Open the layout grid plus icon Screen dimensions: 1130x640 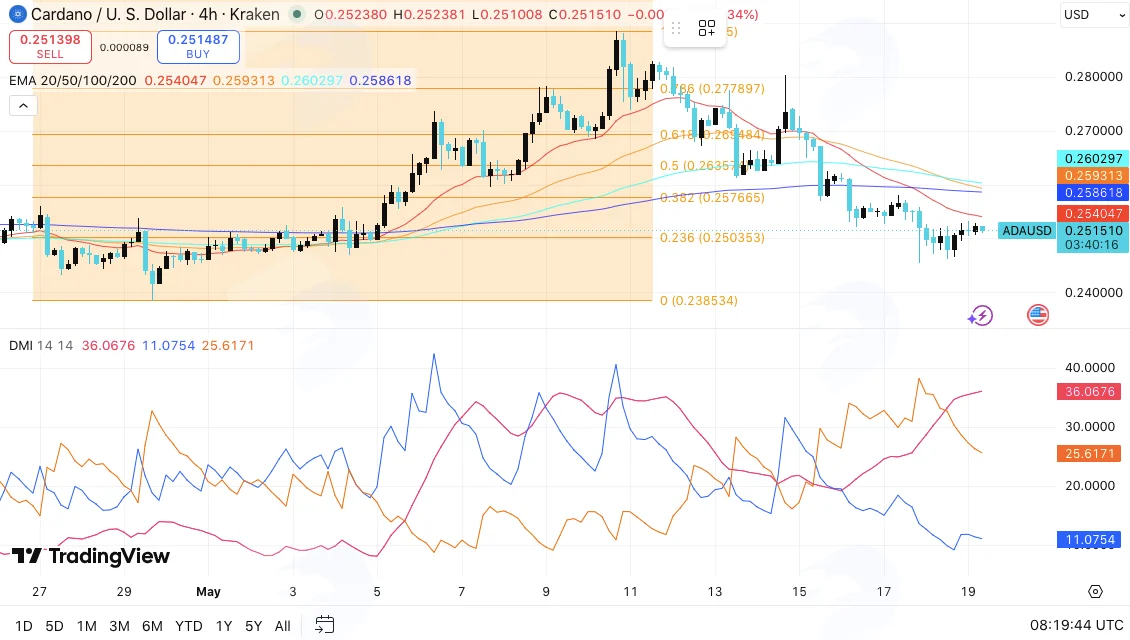pyautogui.click(x=706, y=28)
